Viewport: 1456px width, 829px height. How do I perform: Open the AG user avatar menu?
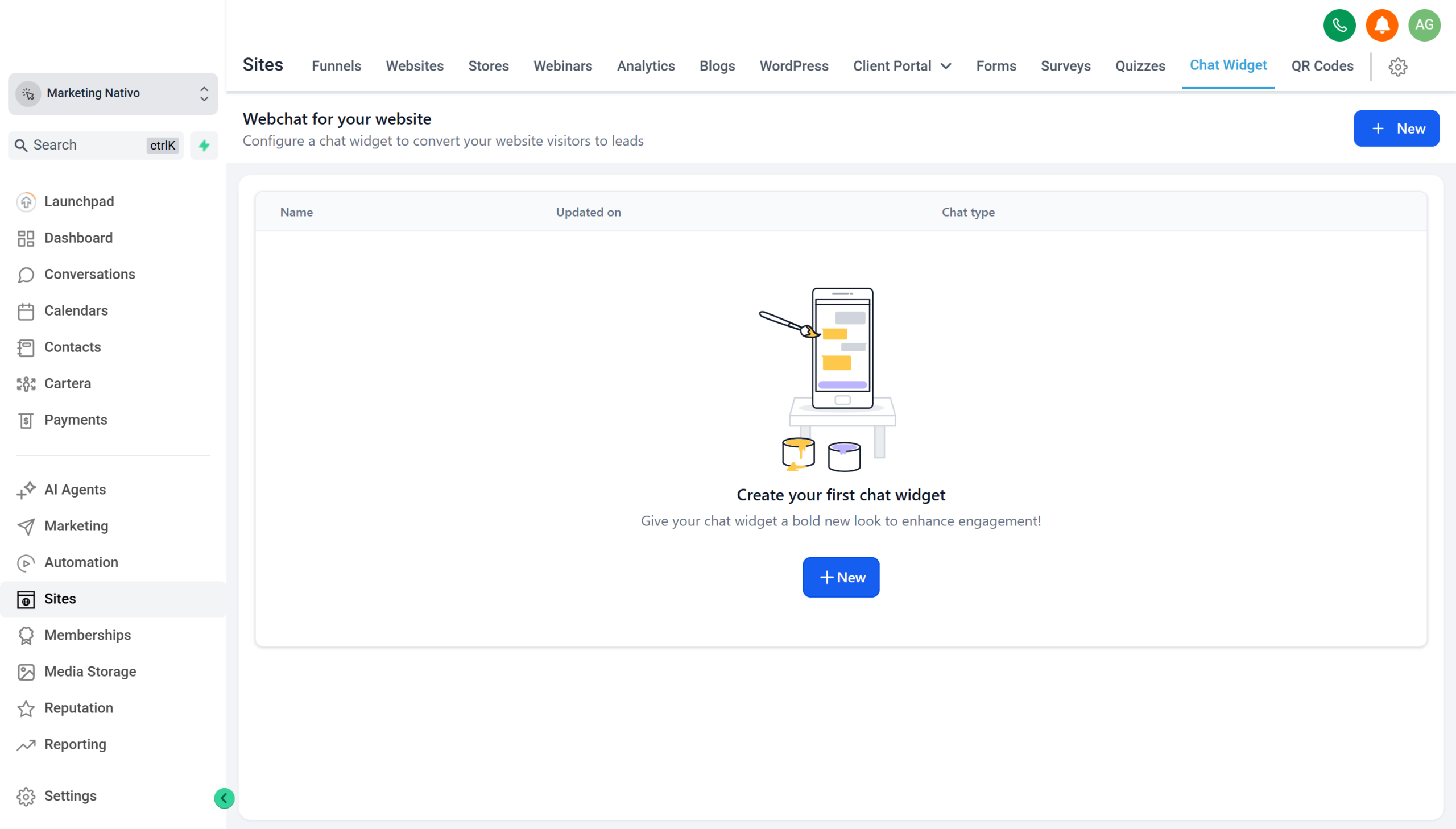1424,25
